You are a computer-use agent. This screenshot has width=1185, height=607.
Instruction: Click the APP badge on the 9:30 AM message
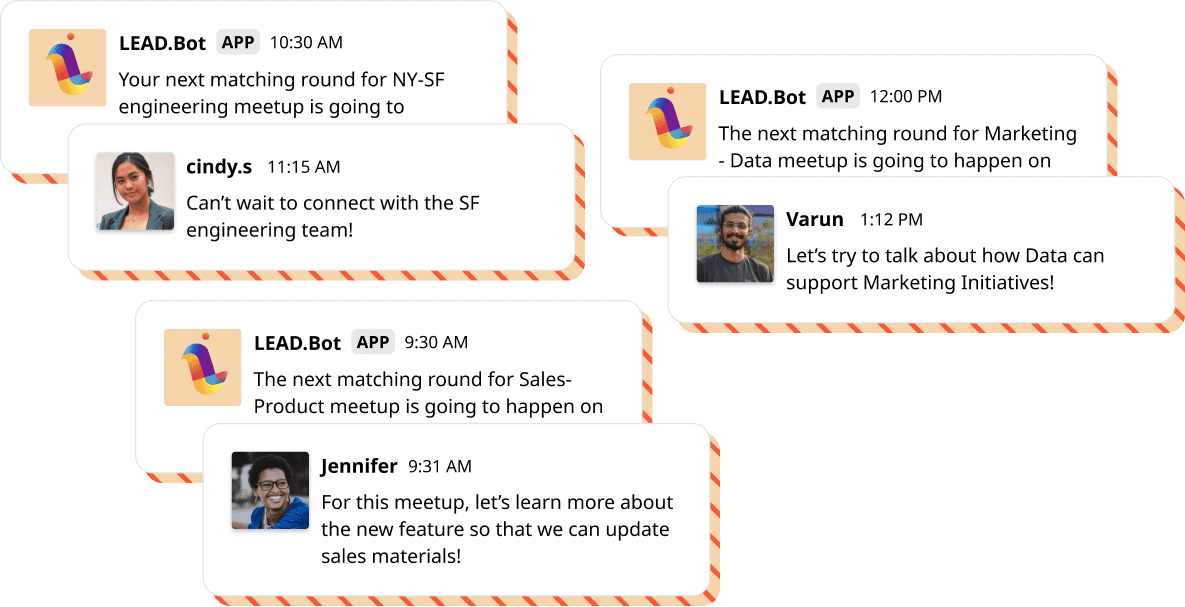click(373, 342)
